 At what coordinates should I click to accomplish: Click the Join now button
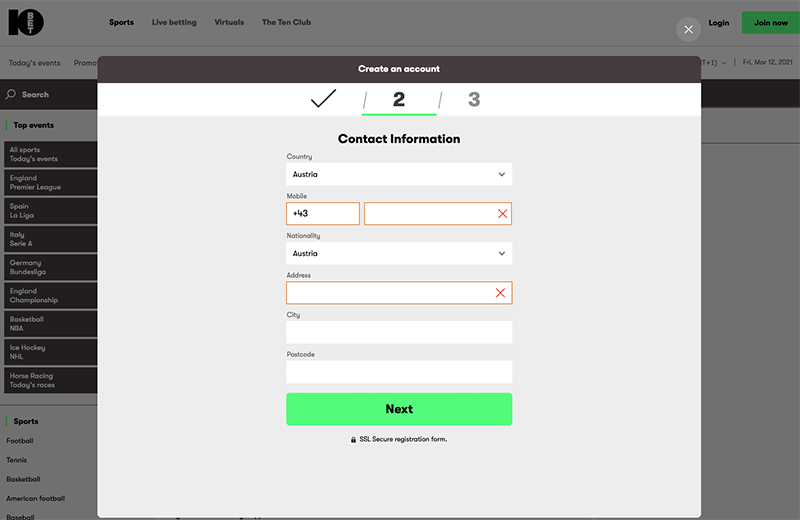770,22
